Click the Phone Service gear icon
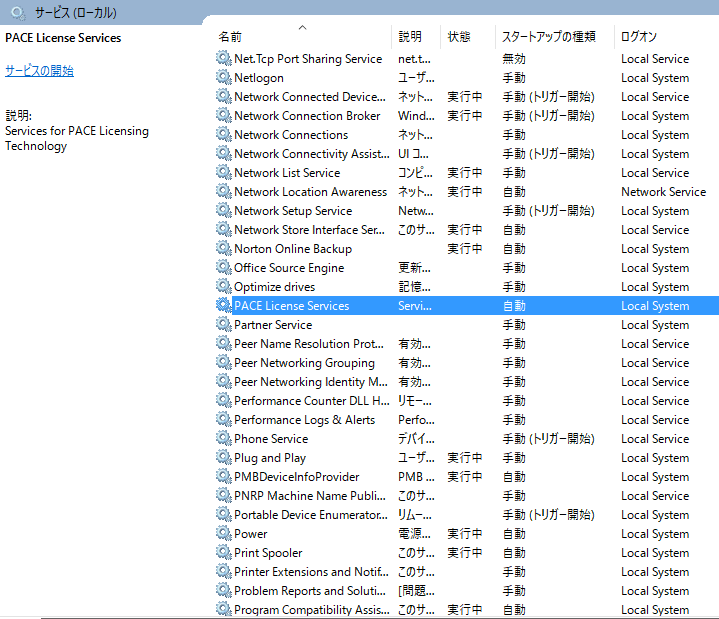Image resolution: width=719 pixels, height=619 pixels. tap(223, 439)
